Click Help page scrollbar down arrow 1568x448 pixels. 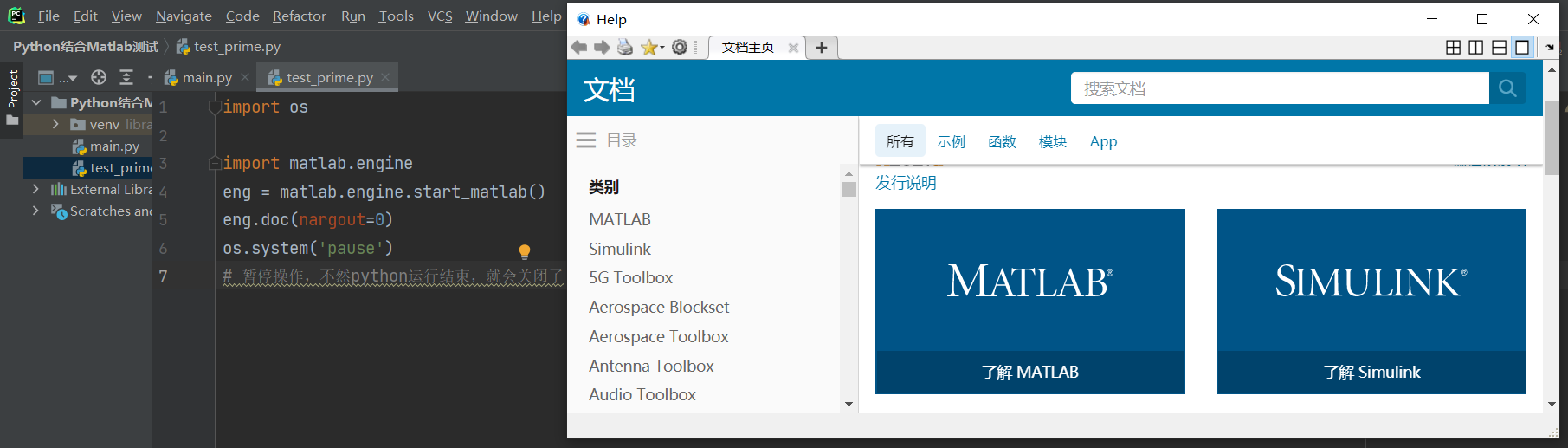[x=1551, y=404]
